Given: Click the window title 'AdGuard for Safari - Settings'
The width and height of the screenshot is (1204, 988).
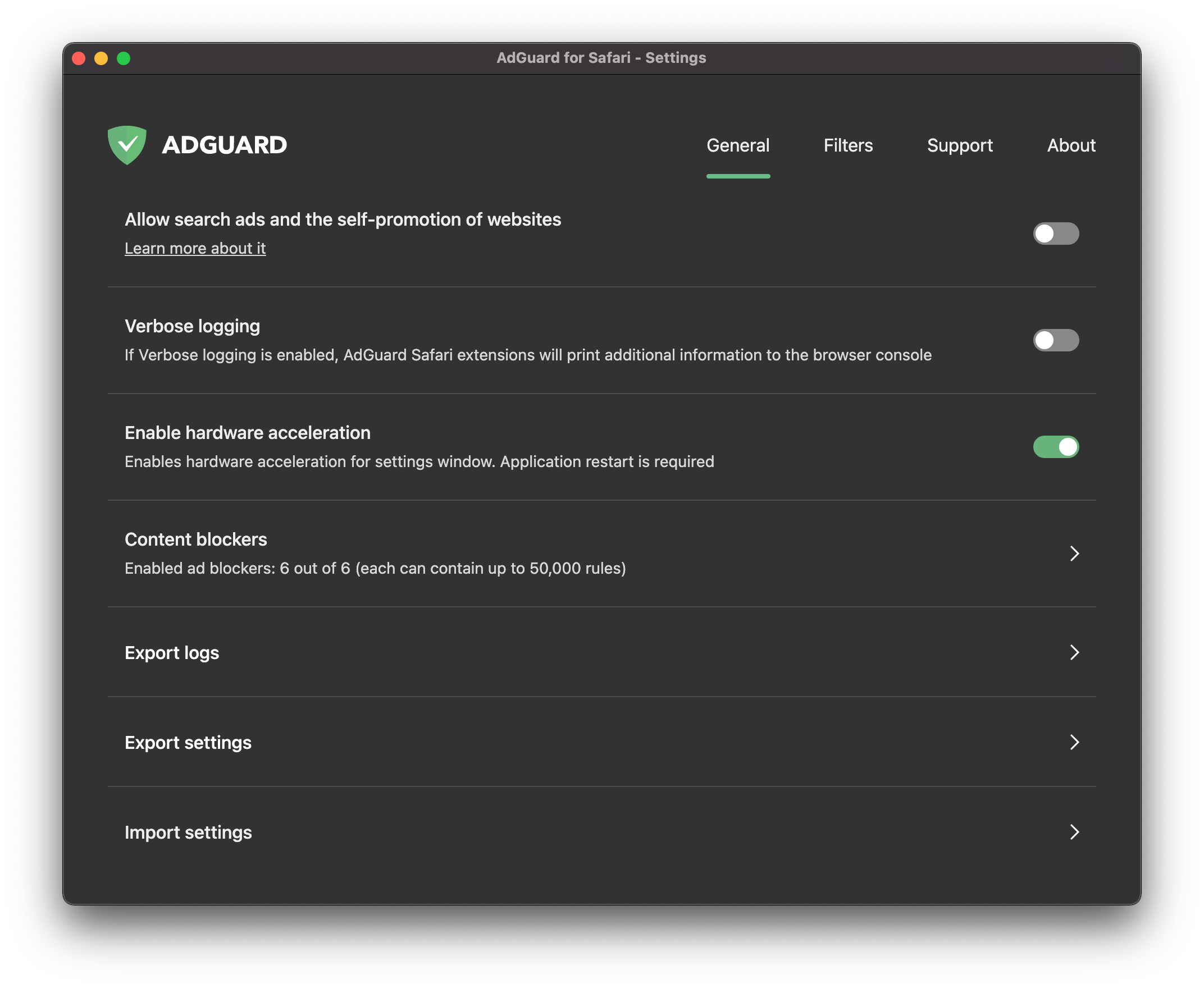Looking at the screenshot, I should [x=601, y=58].
